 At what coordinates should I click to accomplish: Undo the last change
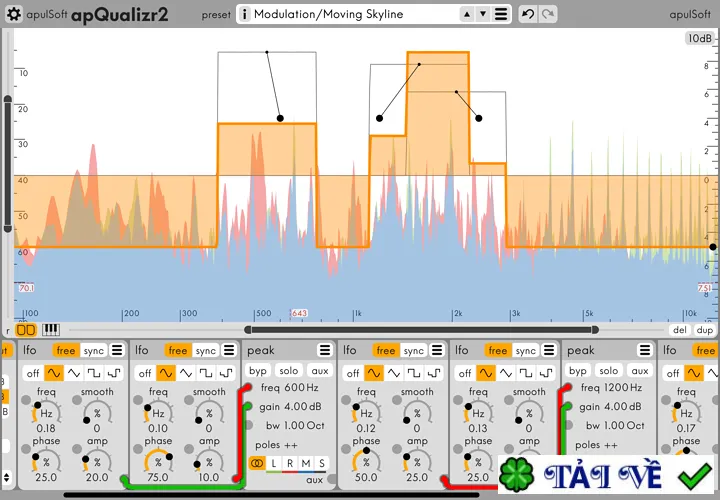coord(528,14)
